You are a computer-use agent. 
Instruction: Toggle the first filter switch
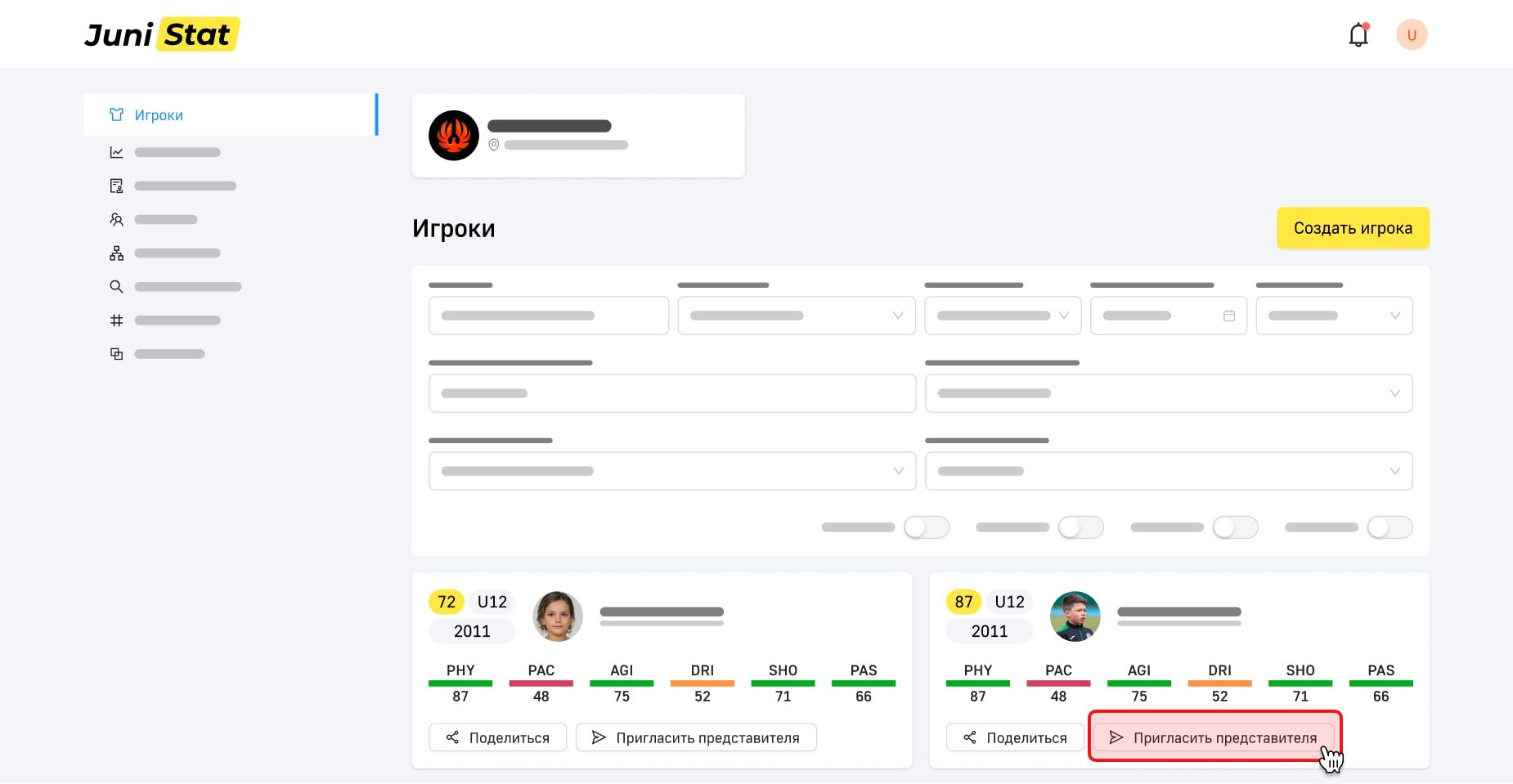[926, 527]
